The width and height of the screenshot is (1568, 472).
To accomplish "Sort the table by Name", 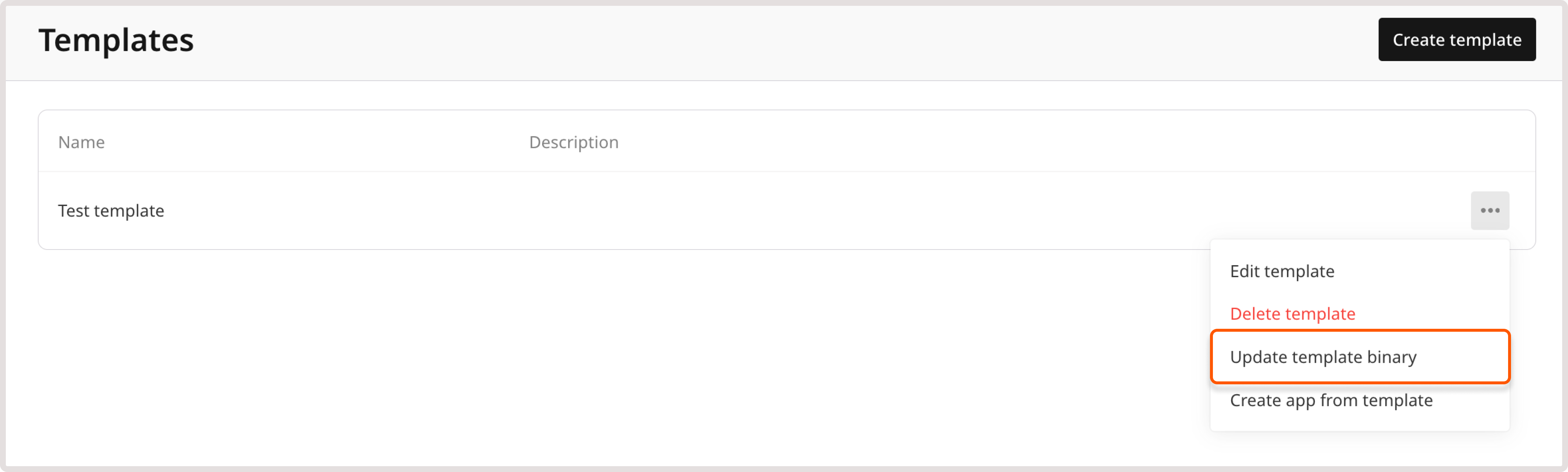I will coord(81,142).
